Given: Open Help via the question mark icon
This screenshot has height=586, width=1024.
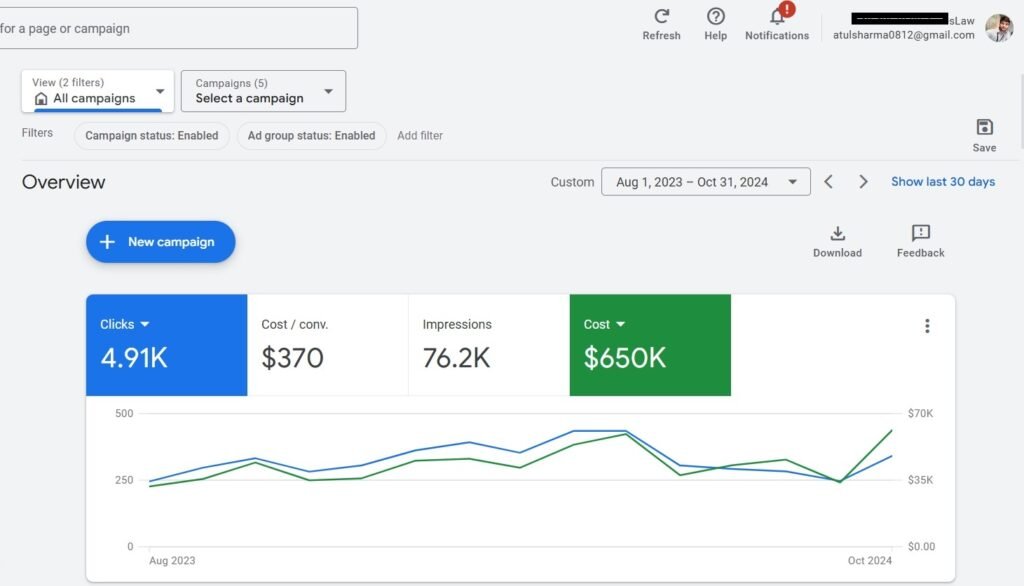Looking at the screenshot, I should pyautogui.click(x=715, y=19).
